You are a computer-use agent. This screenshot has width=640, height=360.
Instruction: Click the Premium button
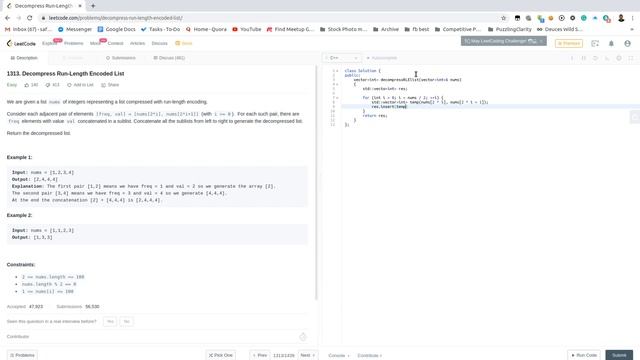click(x=569, y=43)
